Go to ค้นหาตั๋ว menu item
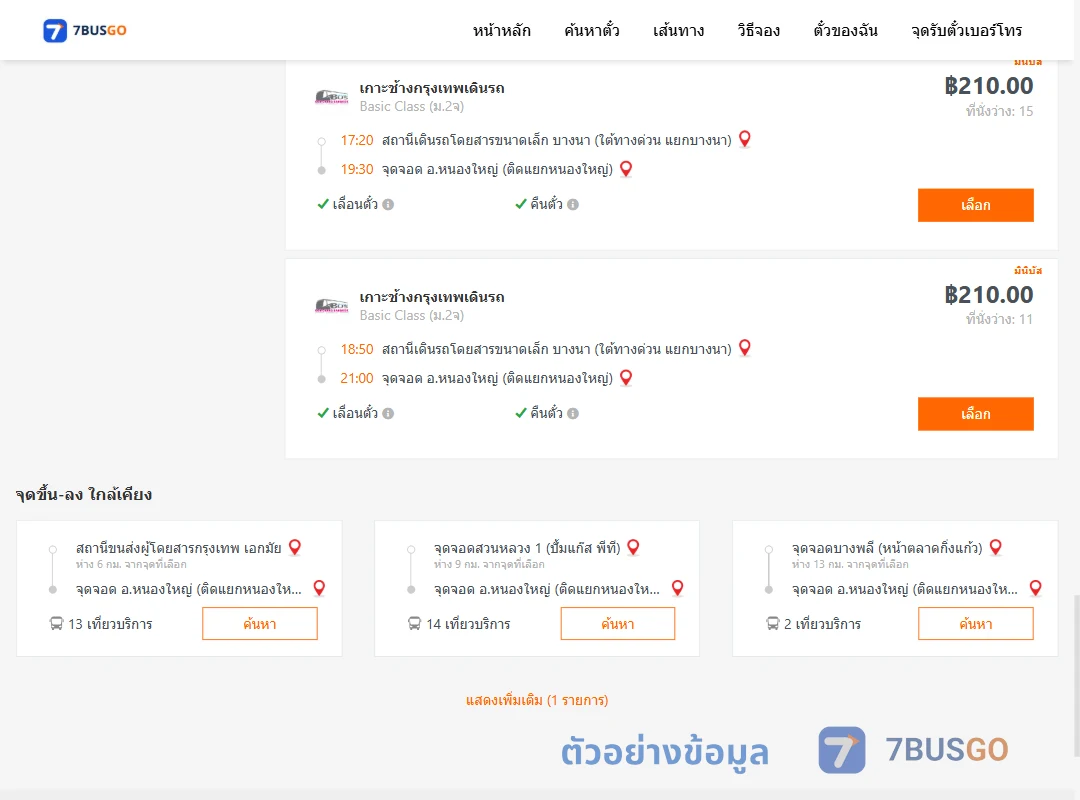This screenshot has width=1080, height=800. tap(592, 30)
